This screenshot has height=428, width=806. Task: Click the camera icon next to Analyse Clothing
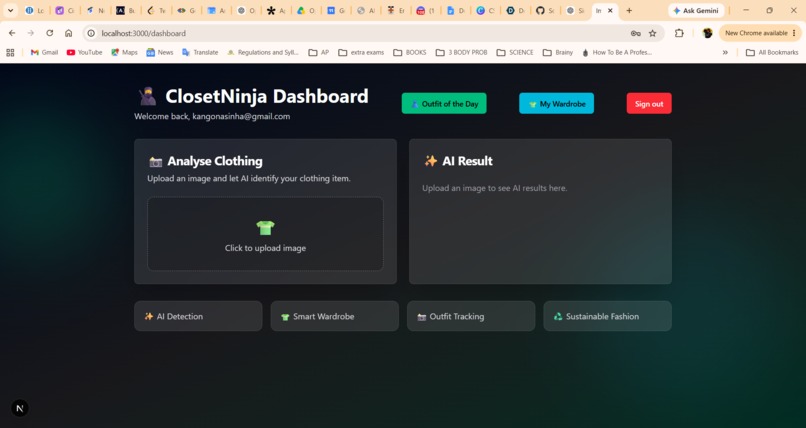click(155, 162)
